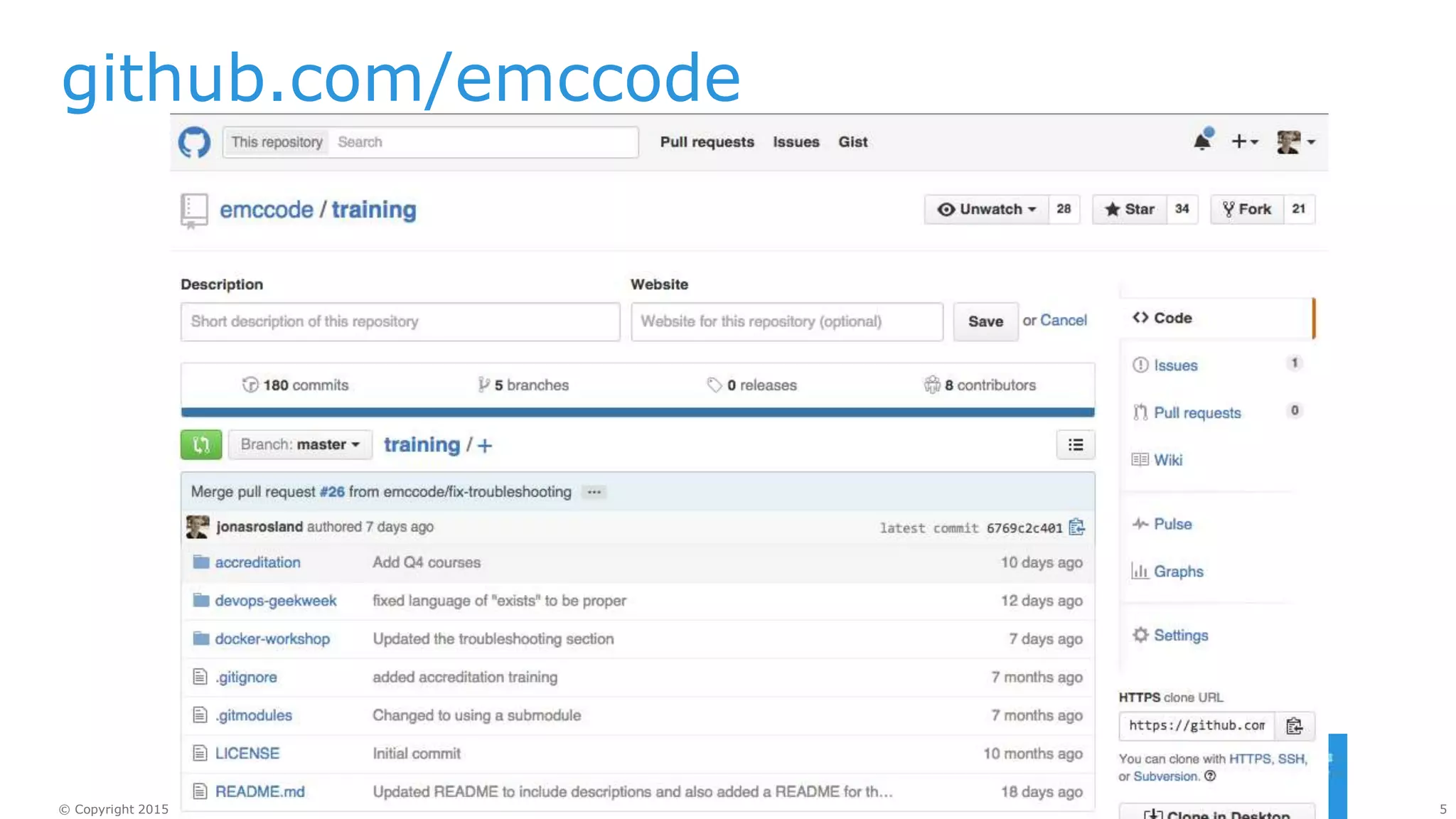Open the emccode organization link

coord(267,210)
